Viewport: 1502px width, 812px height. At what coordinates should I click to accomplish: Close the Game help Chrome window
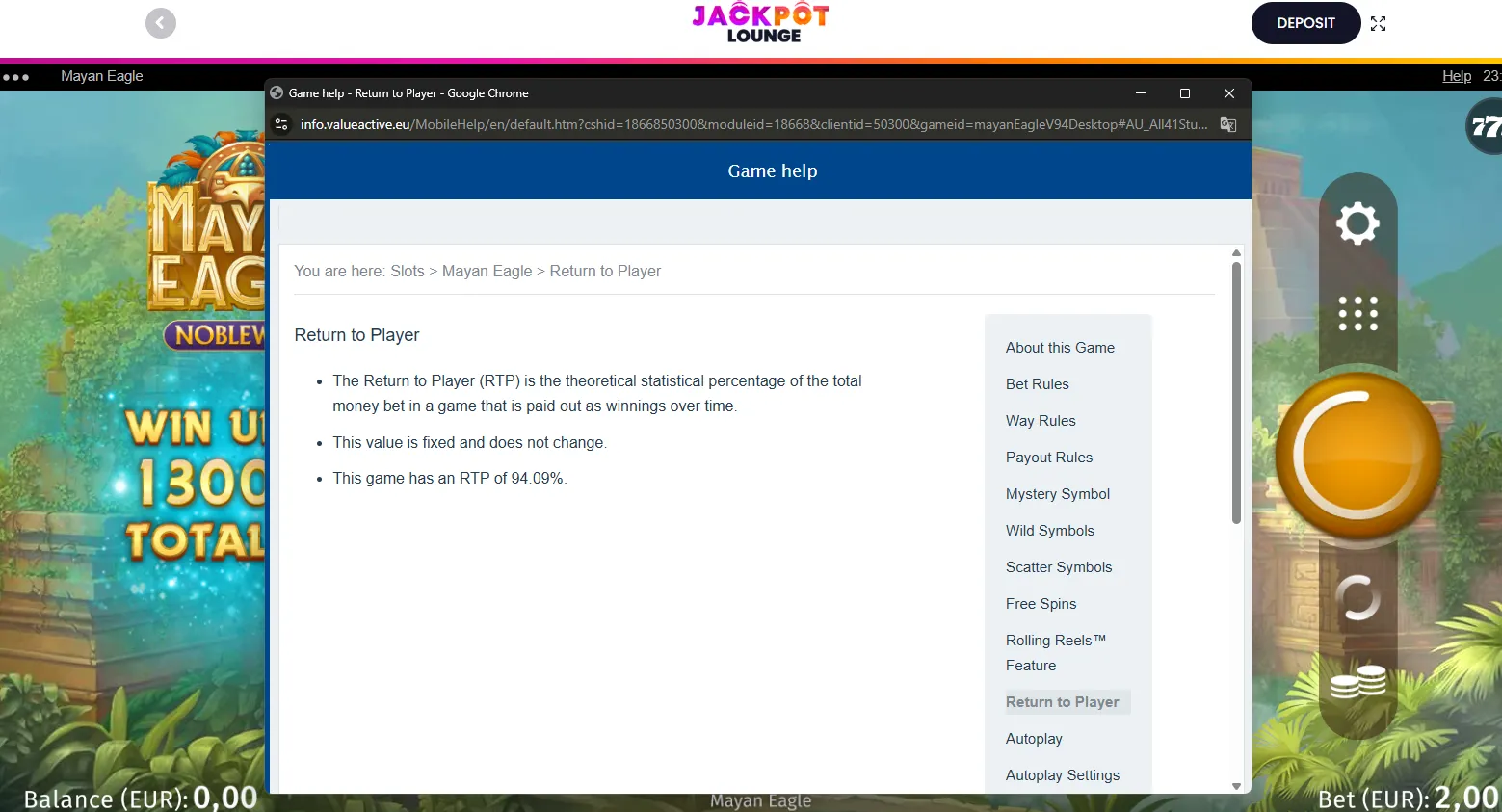(1229, 93)
